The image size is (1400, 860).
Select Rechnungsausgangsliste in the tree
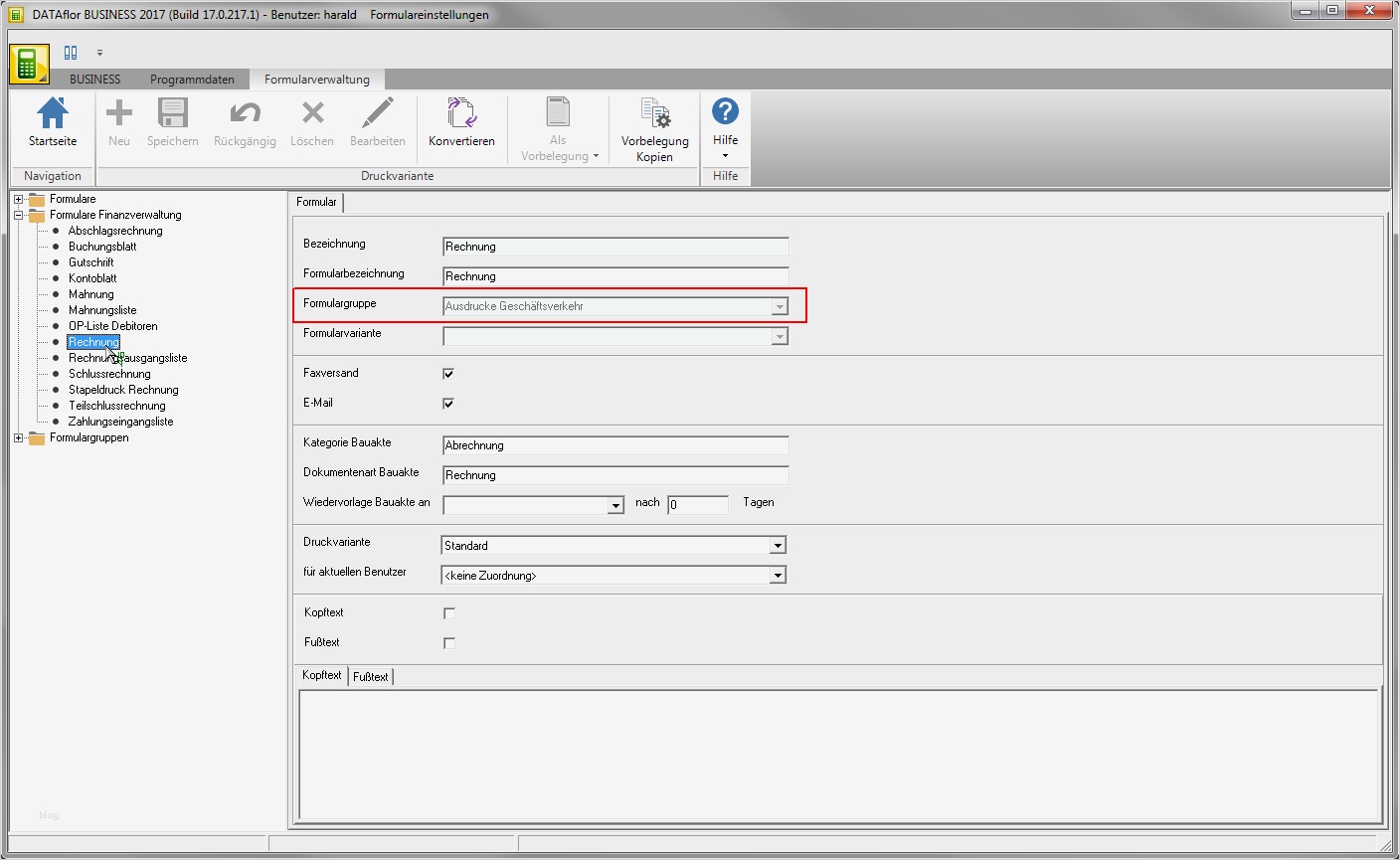pyautogui.click(x=127, y=358)
